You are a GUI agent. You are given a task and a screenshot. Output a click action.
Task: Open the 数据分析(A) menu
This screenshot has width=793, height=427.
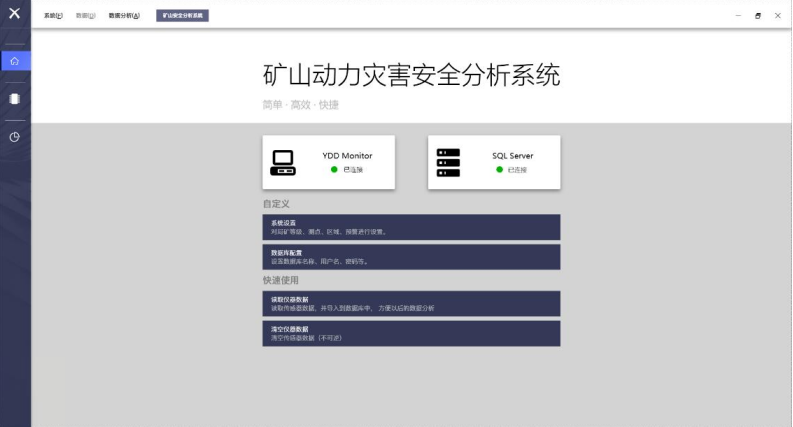(x=124, y=16)
